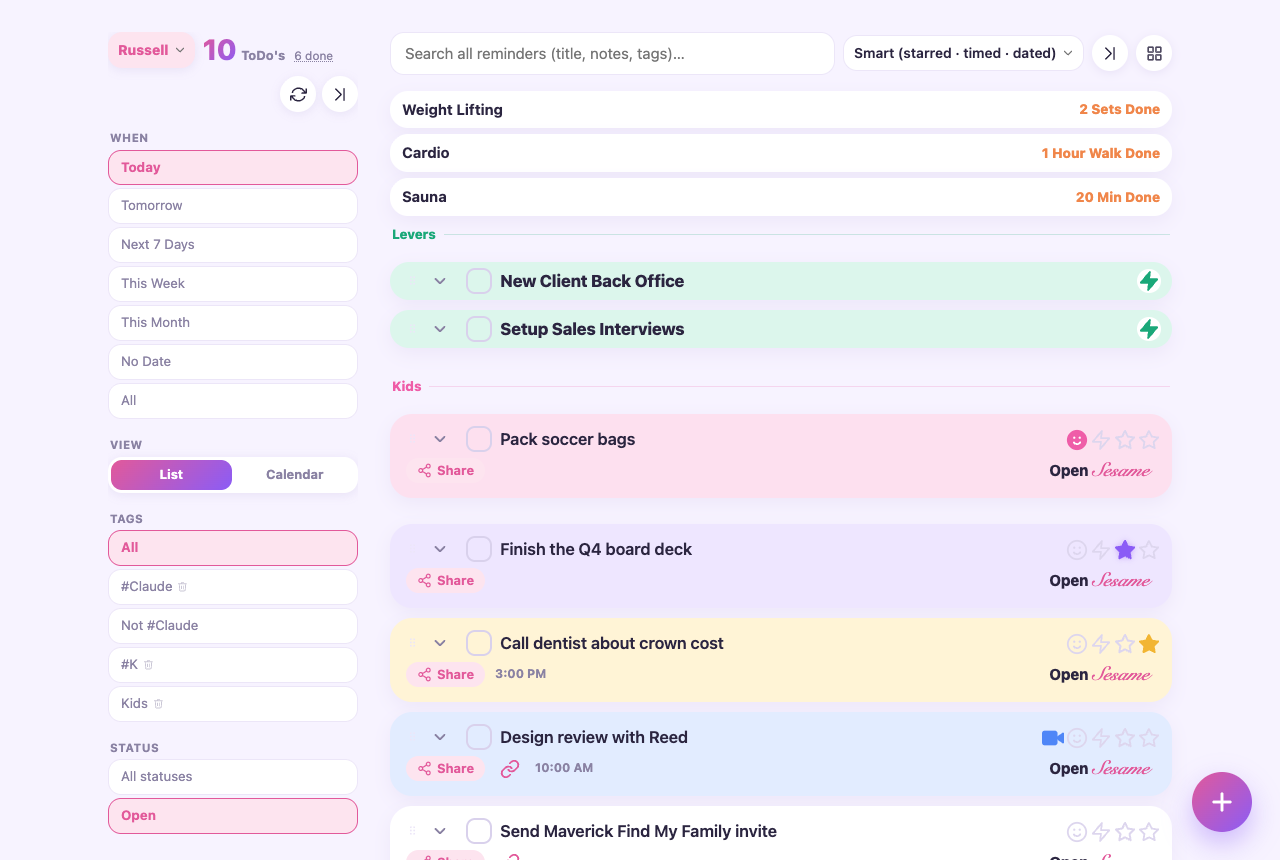
Task: Click the pink smiley on Pack soccer bags
Action: pyautogui.click(x=1077, y=439)
